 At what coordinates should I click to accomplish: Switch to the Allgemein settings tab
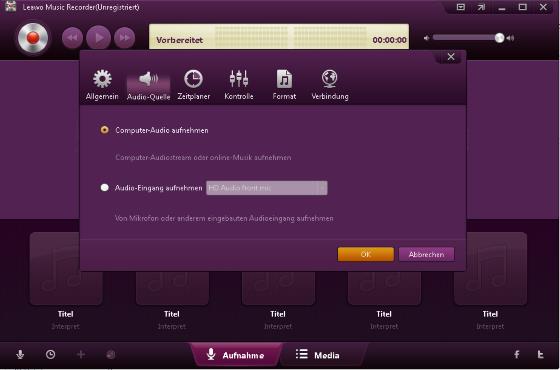(102, 85)
